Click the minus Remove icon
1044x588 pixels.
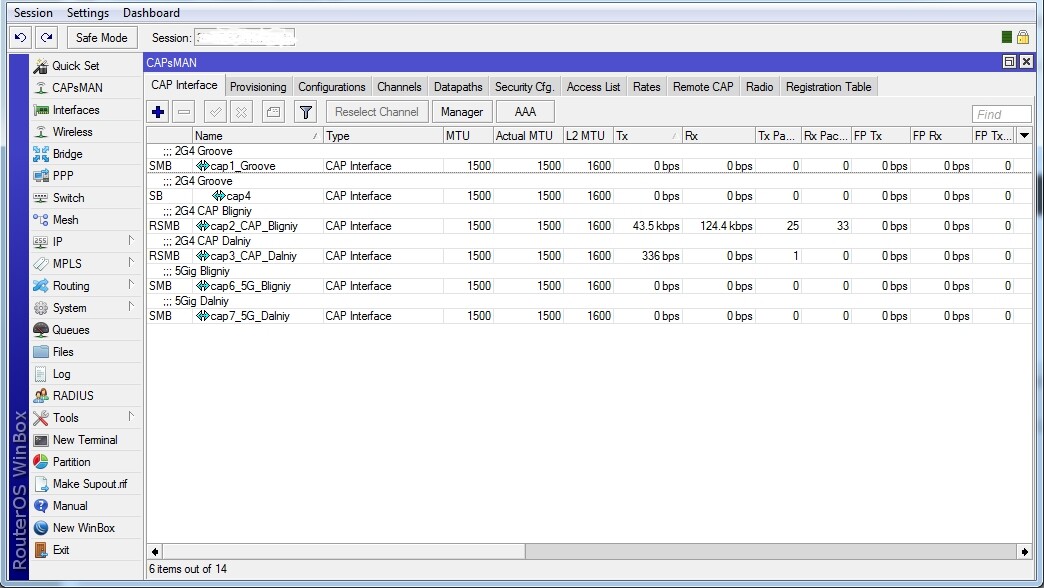pyautogui.click(x=184, y=112)
